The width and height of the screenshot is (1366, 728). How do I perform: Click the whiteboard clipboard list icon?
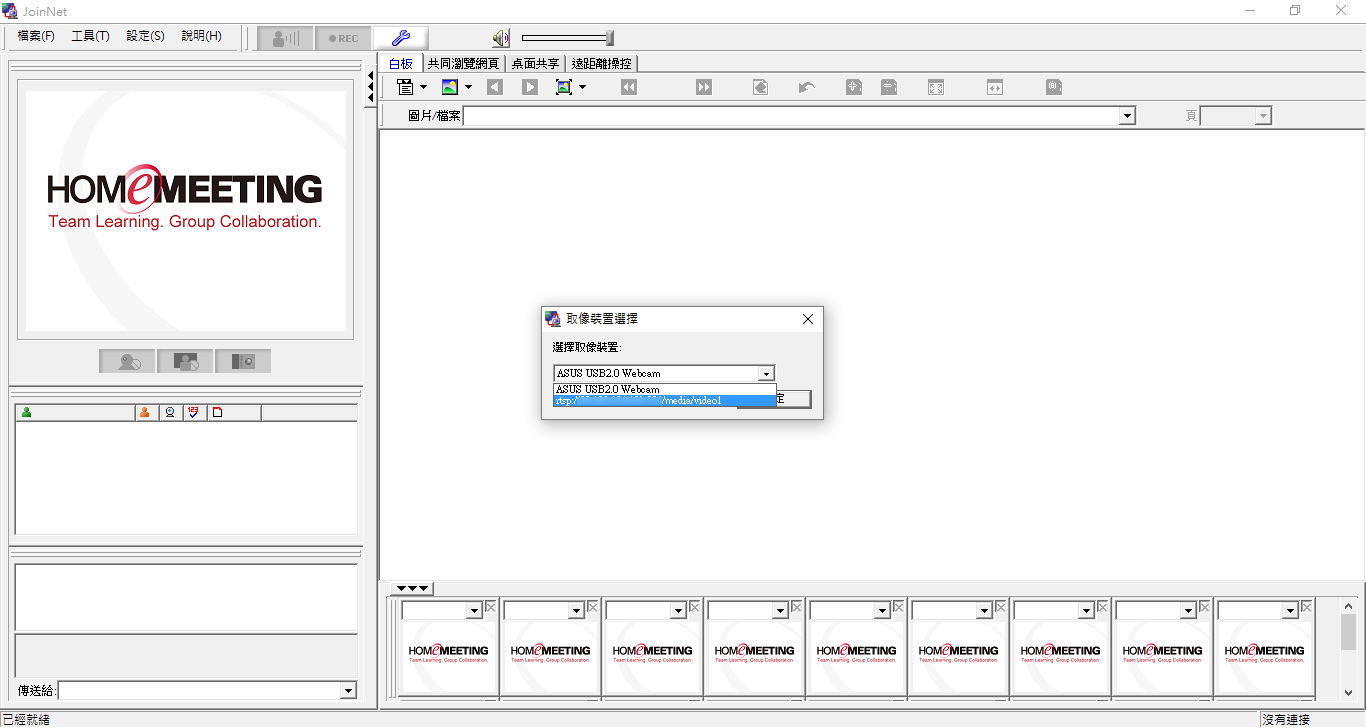405,87
